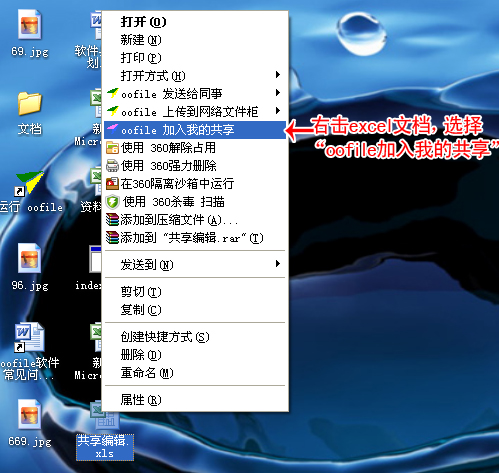Screen dimensions: 499x473
Task: Expand the 发送到 submenu arrow
Action: point(277,264)
